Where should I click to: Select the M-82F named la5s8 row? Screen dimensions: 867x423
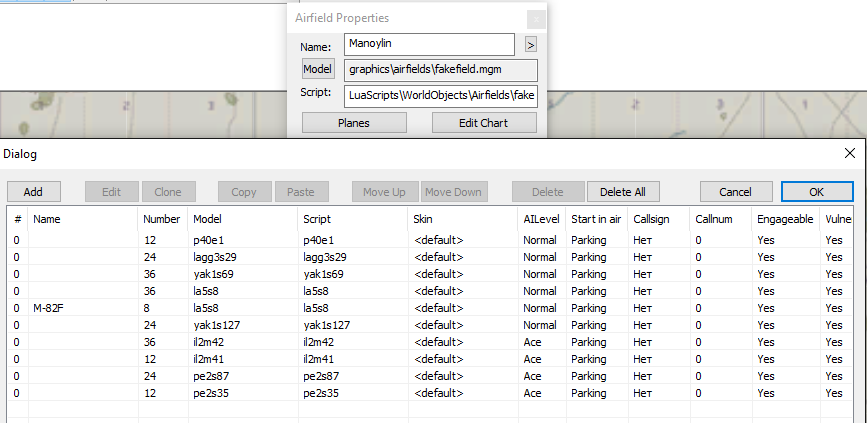(x=431, y=308)
